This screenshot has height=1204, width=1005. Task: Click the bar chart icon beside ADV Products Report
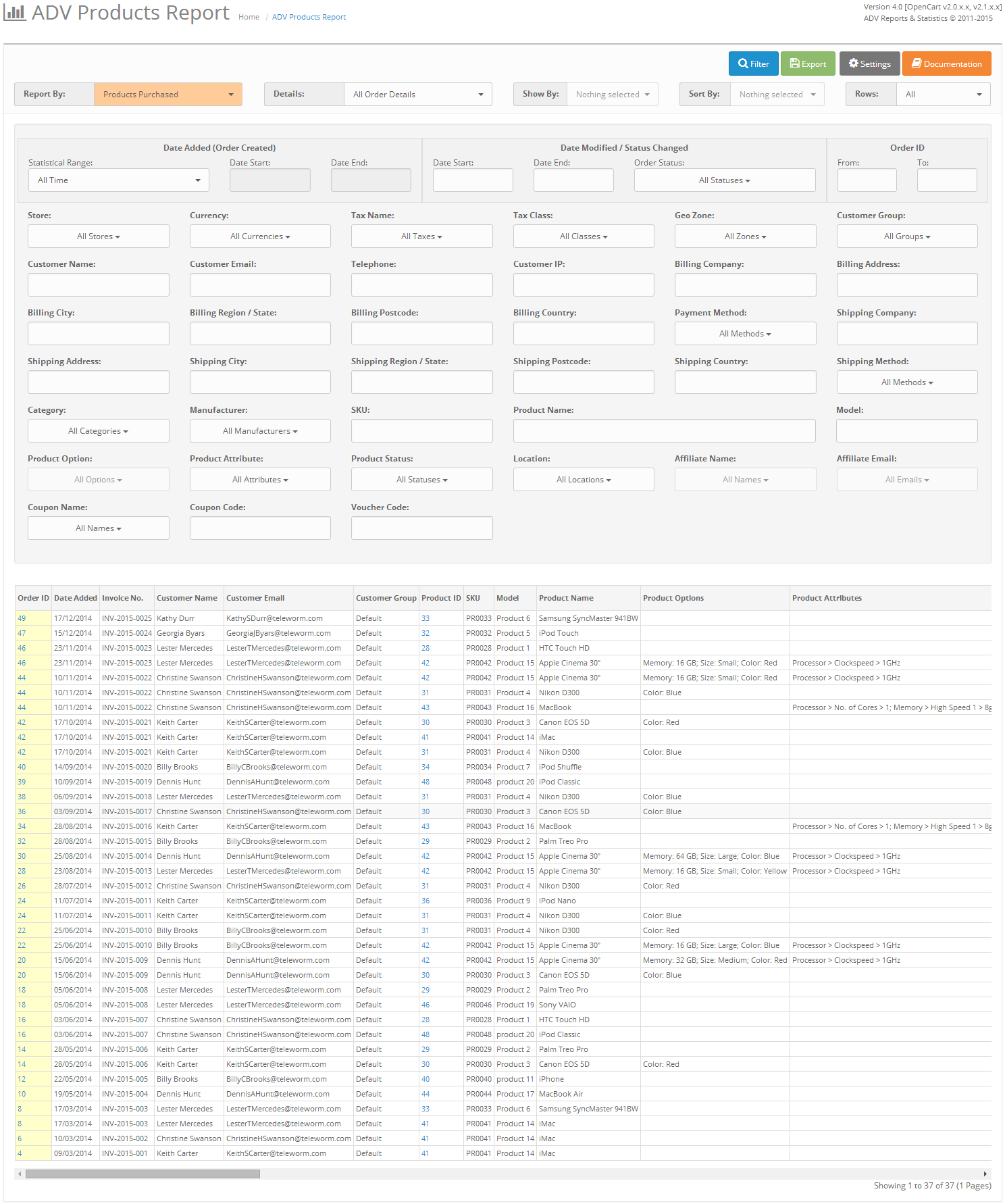pos(15,13)
